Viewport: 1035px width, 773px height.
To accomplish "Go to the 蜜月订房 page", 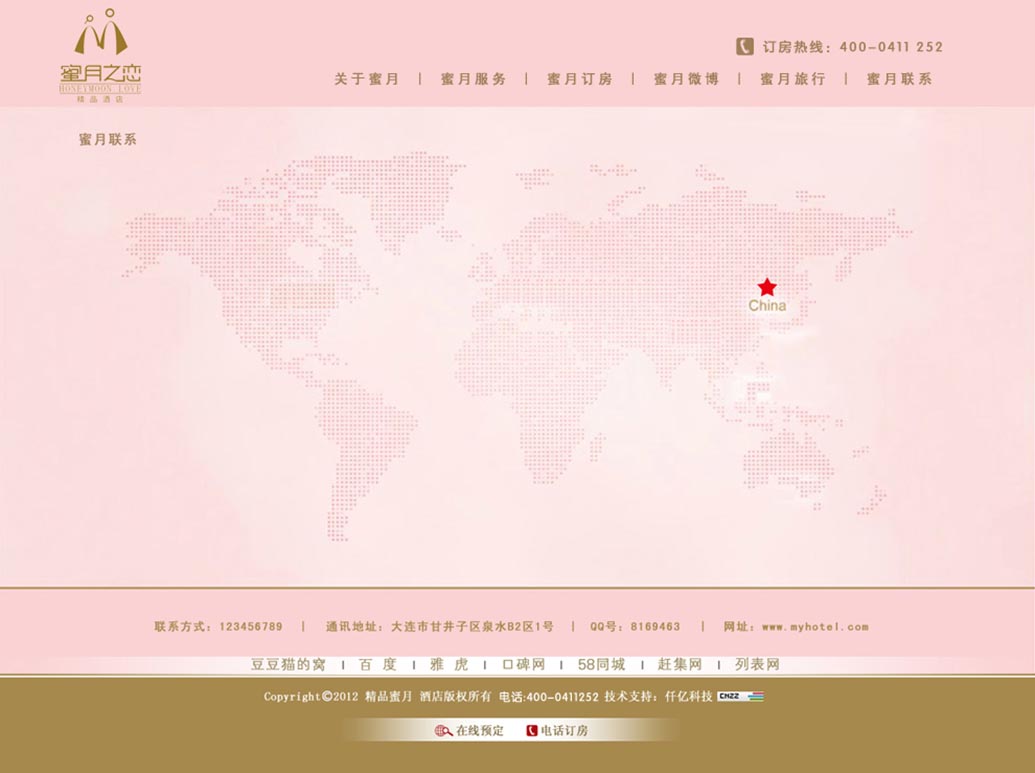I will click(580, 79).
